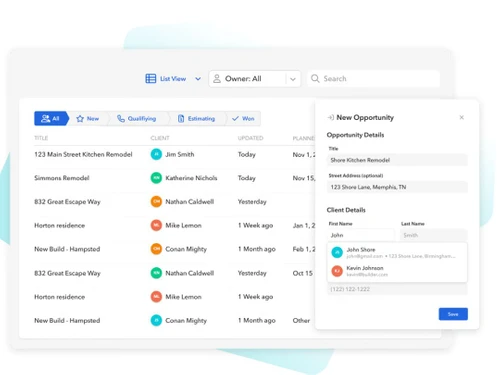Click Jim Smith's avatar icon
500x375 pixels.
click(156, 154)
